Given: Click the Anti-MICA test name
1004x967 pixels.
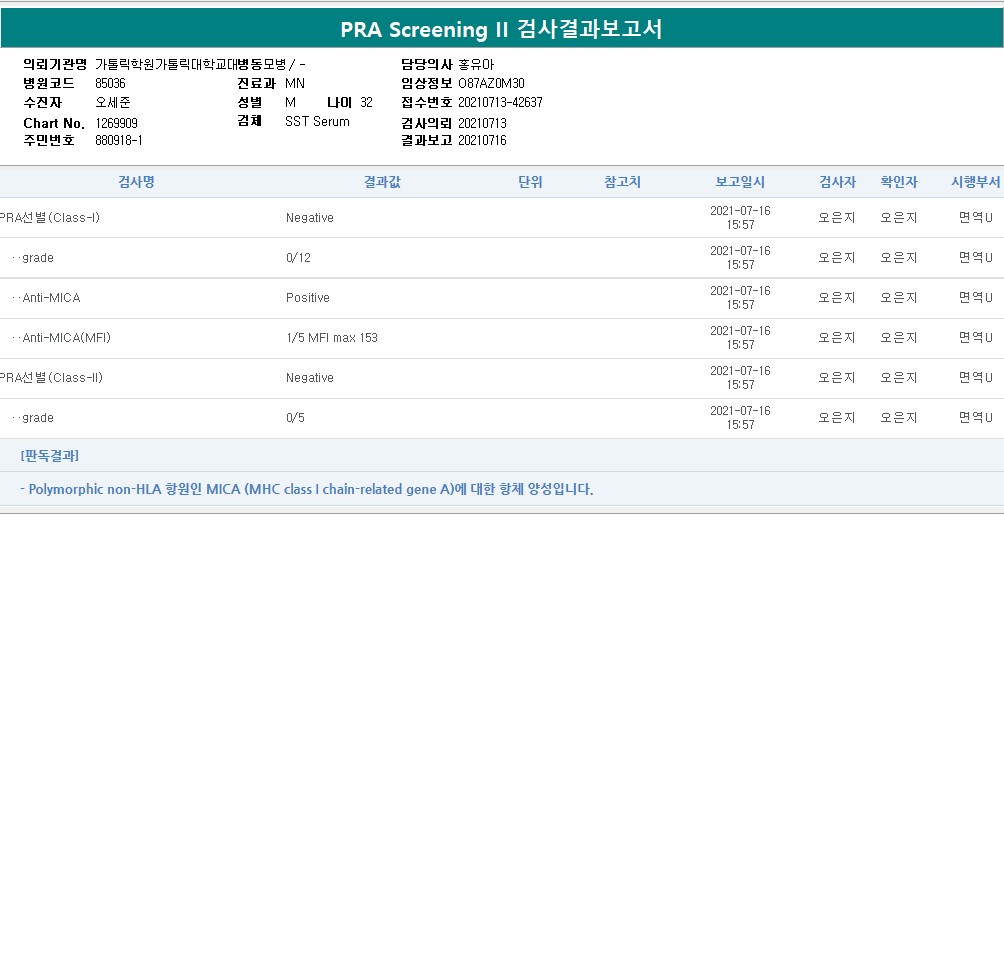Looking at the screenshot, I should 51,298.
